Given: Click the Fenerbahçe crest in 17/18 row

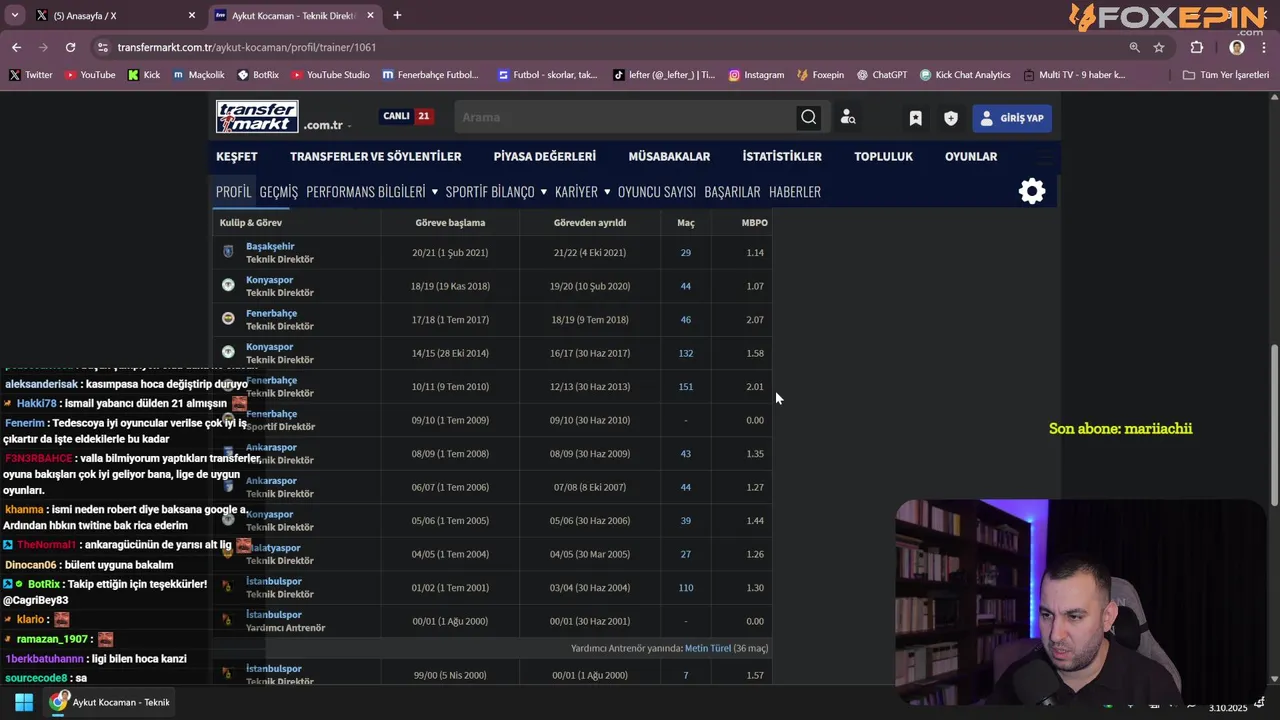Looking at the screenshot, I should [x=228, y=319].
